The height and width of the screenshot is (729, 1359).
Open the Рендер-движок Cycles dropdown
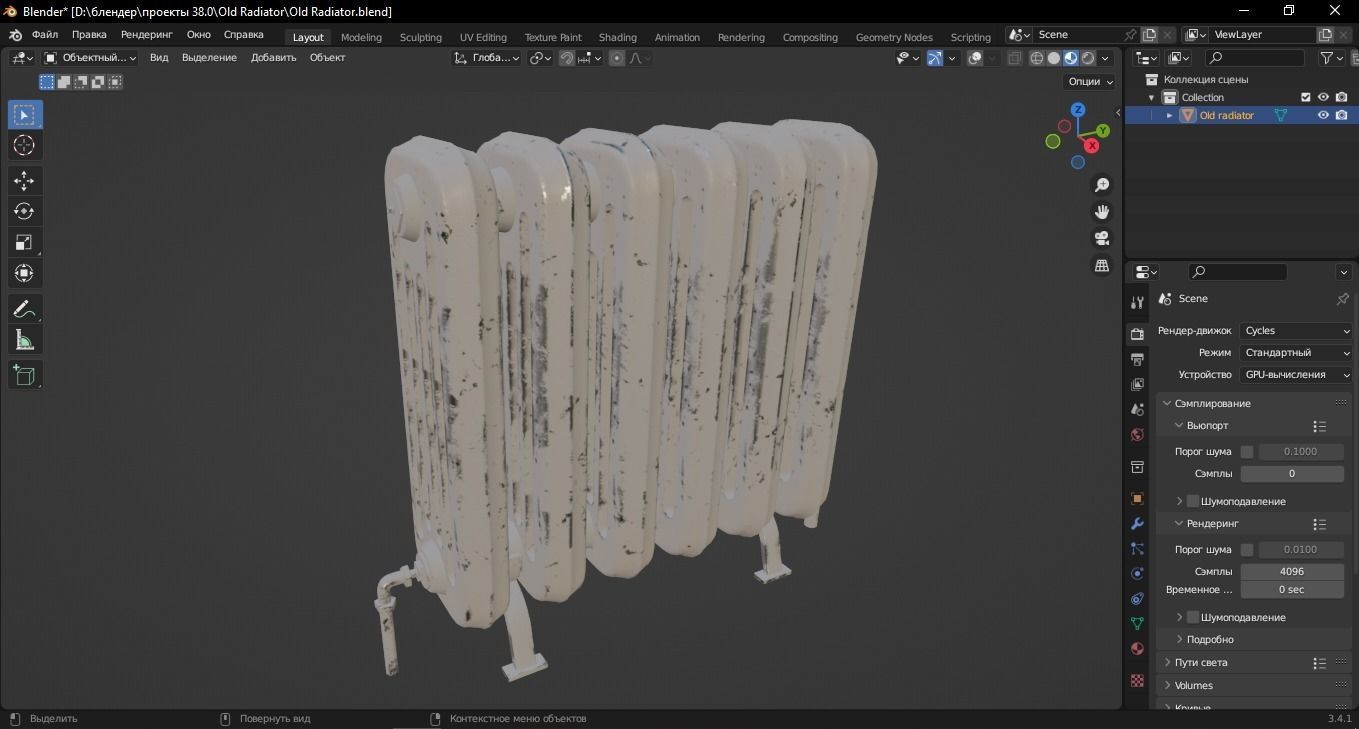(1296, 331)
